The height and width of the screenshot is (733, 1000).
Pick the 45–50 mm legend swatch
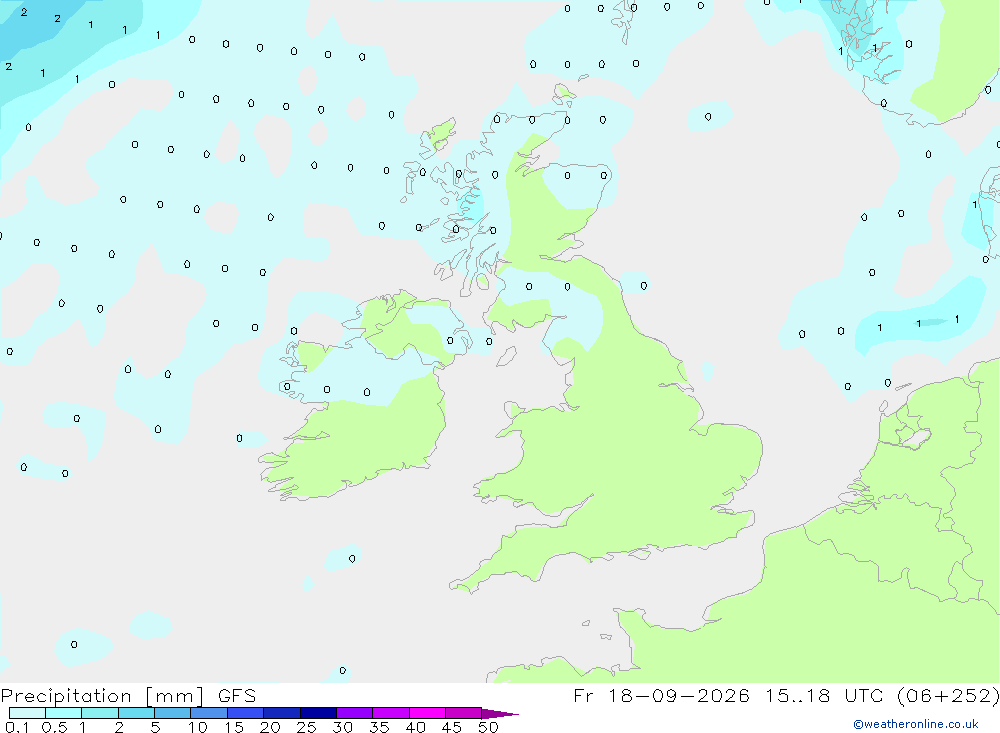(464, 713)
